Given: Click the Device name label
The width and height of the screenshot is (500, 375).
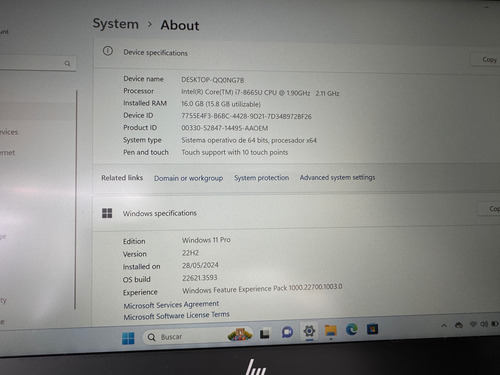Looking at the screenshot, I should (143, 79).
